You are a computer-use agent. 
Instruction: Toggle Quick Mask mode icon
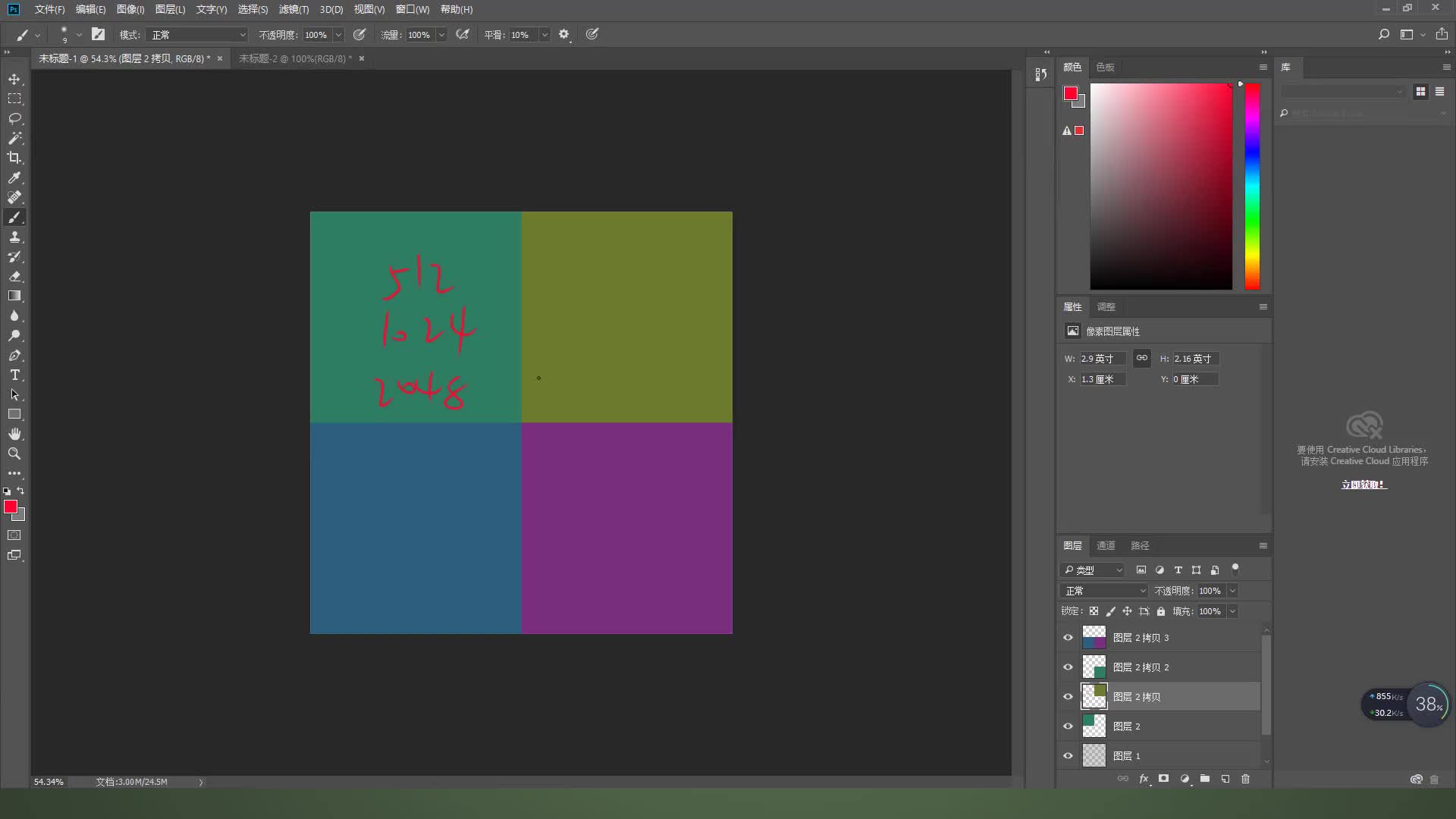coord(14,535)
